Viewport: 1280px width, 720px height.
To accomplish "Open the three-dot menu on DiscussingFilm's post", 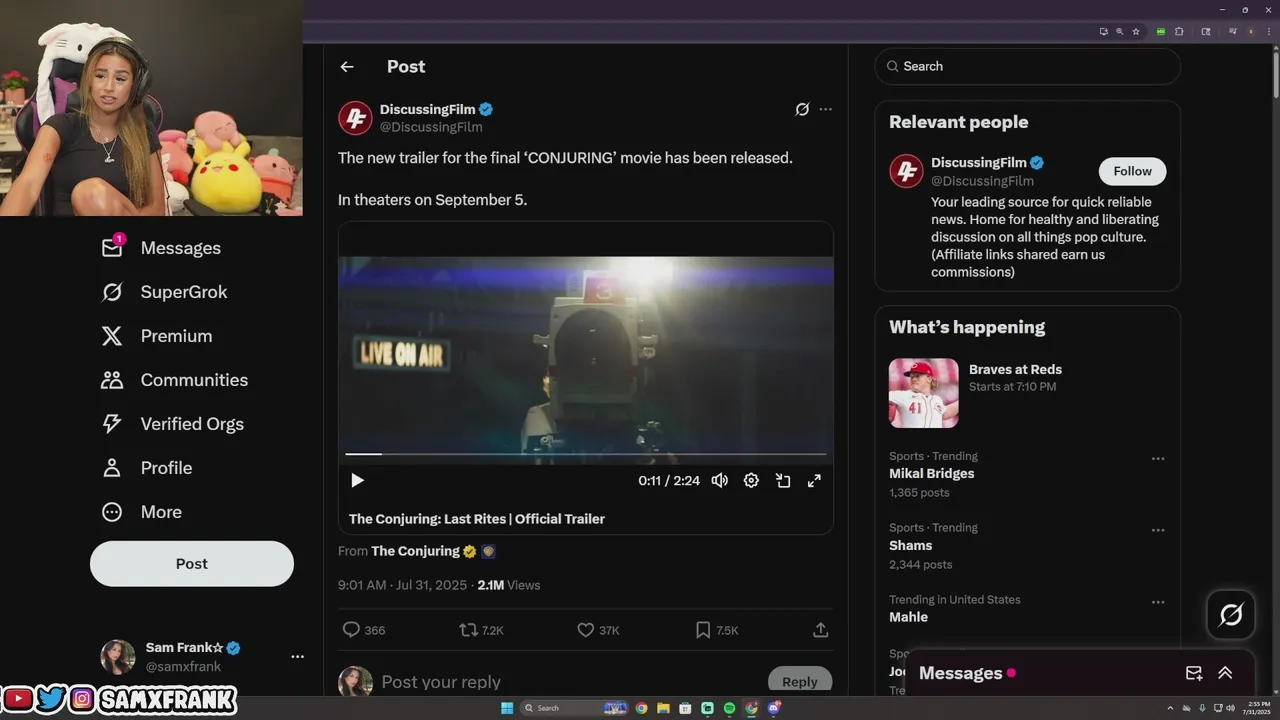I will pos(825,109).
